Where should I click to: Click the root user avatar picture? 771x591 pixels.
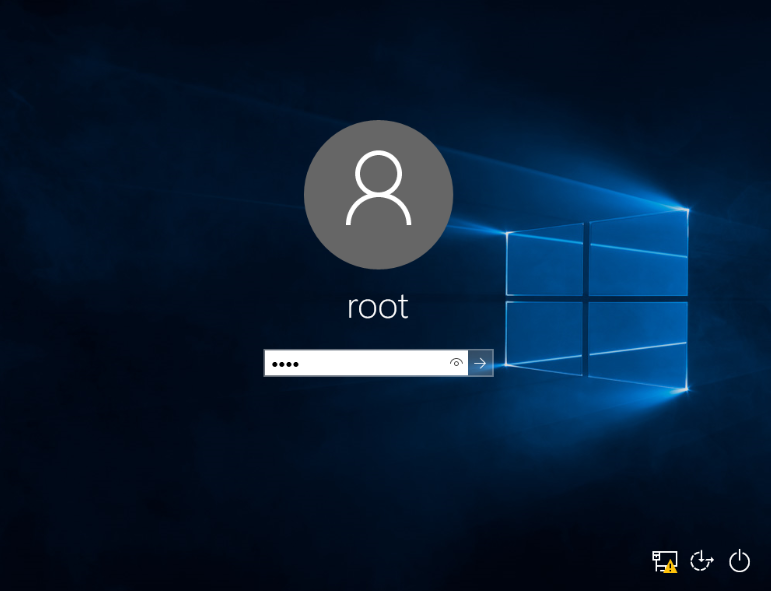pos(378,195)
